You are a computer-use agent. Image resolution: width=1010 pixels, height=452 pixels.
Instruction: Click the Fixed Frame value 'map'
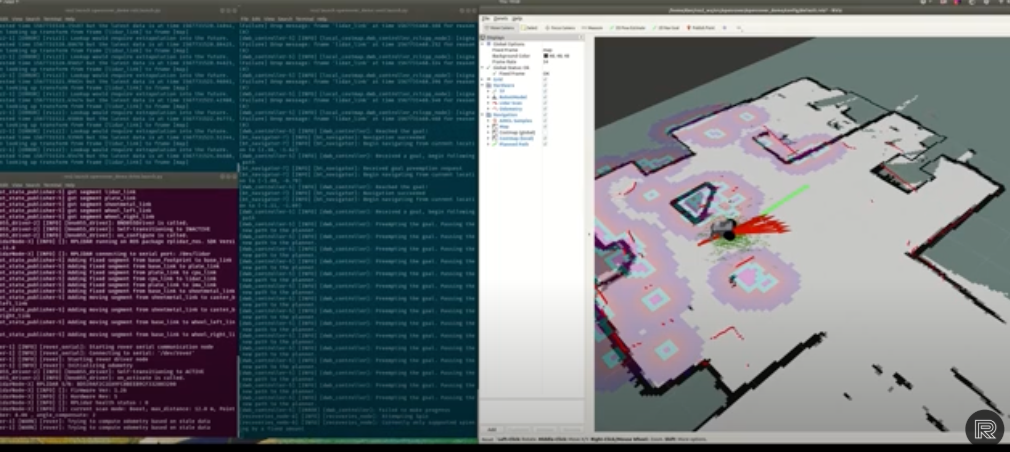click(548, 50)
